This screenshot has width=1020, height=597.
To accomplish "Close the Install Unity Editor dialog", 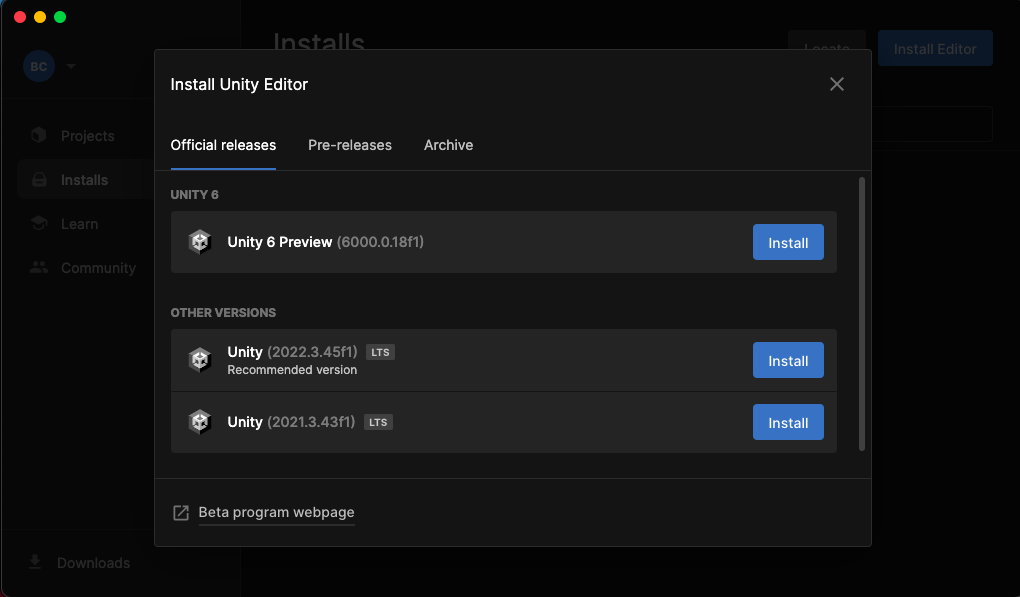I will (x=837, y=84).
